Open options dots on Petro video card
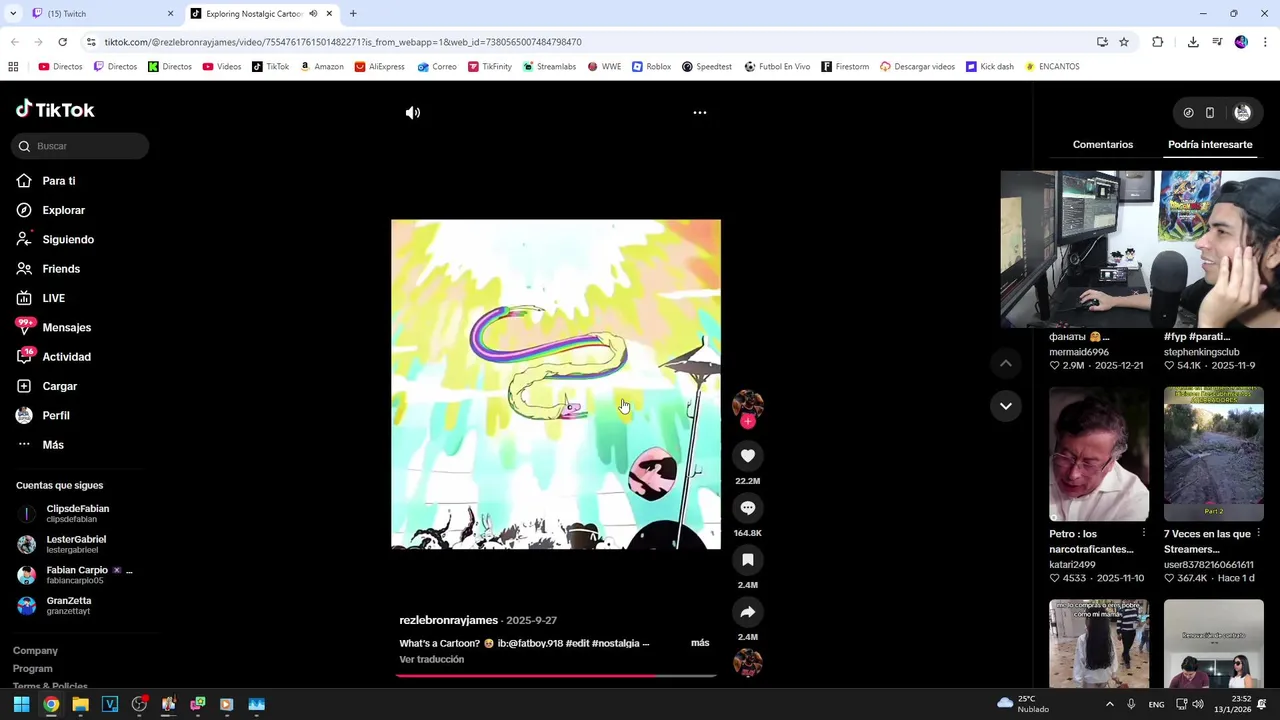1280x720 pixels. point(1143,534)
